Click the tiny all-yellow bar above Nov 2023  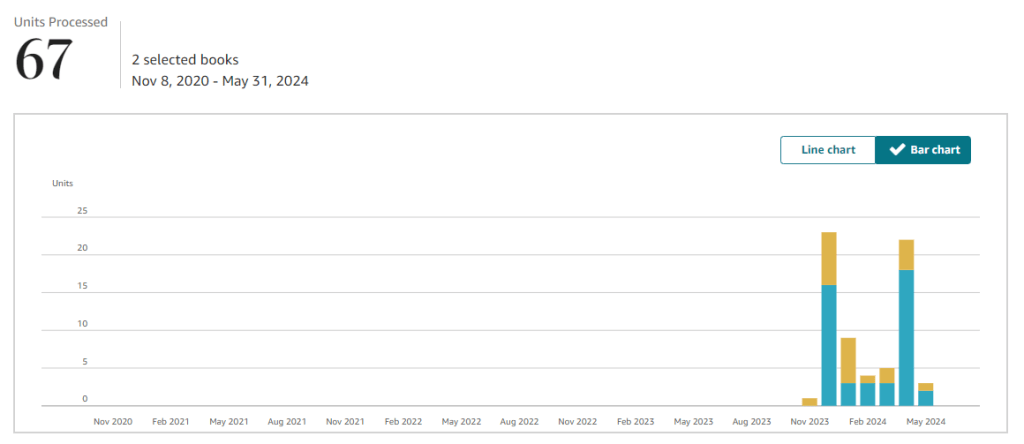pyautogui.click(x=809, y=402)
